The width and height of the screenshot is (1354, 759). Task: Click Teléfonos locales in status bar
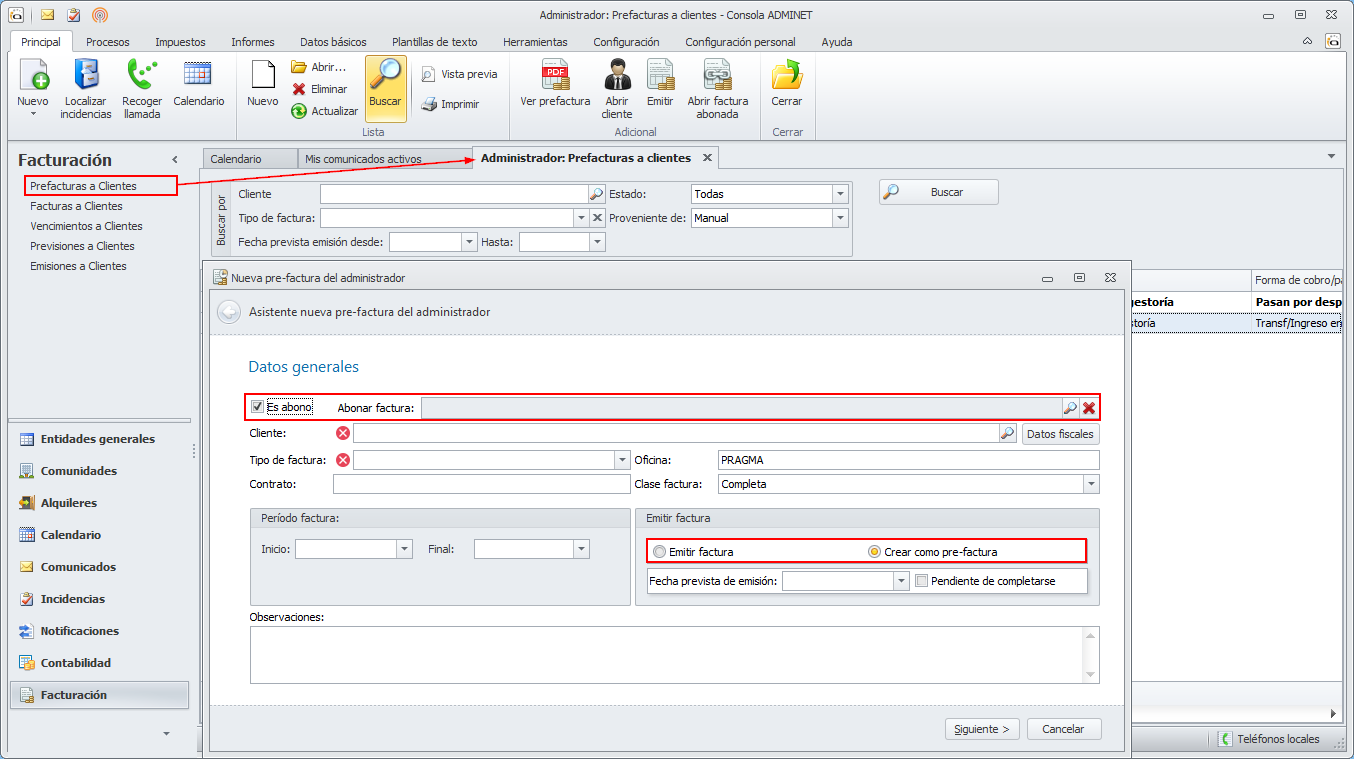[x=1269, y=739]
